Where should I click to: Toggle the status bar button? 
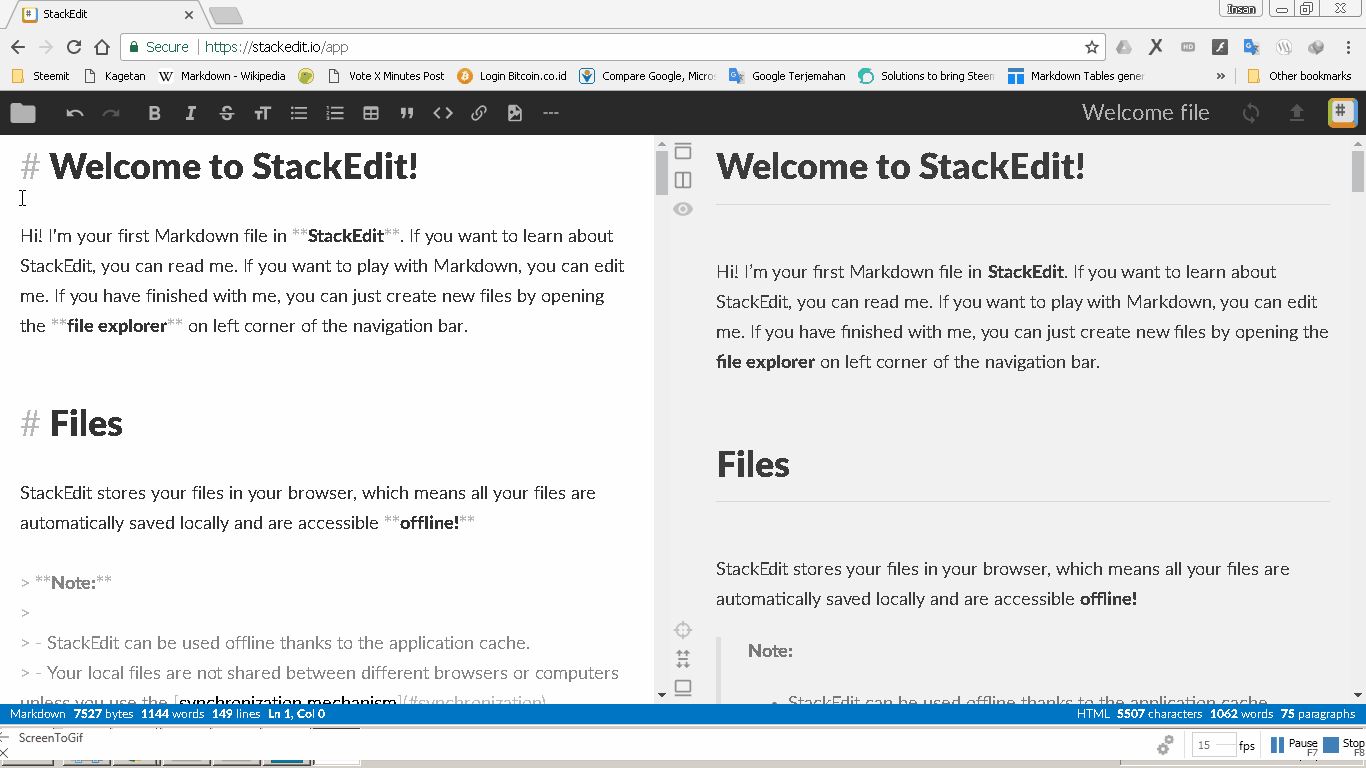point(683,688)
